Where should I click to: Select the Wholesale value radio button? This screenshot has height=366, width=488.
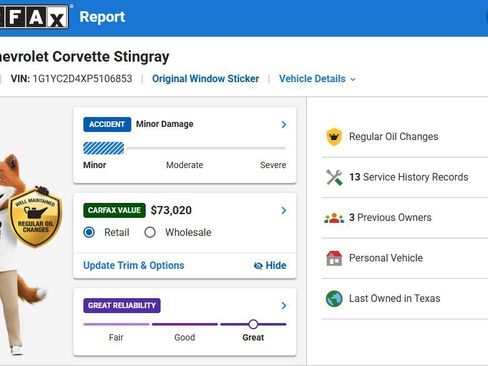(x=150, y=232)
